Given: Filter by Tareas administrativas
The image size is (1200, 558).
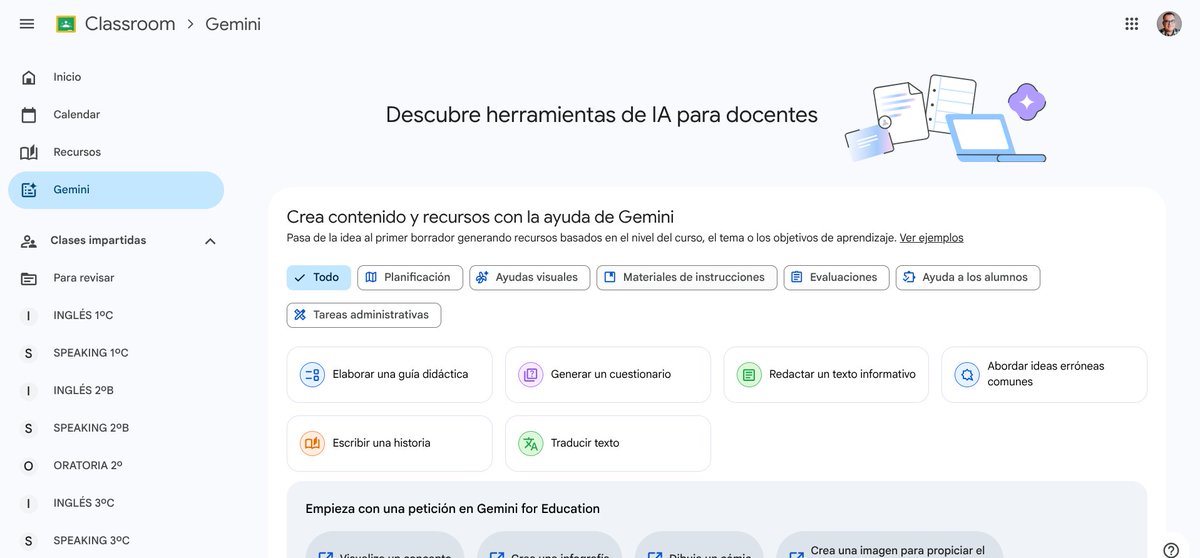Looking at the screenshot, I should click(364, 315).
